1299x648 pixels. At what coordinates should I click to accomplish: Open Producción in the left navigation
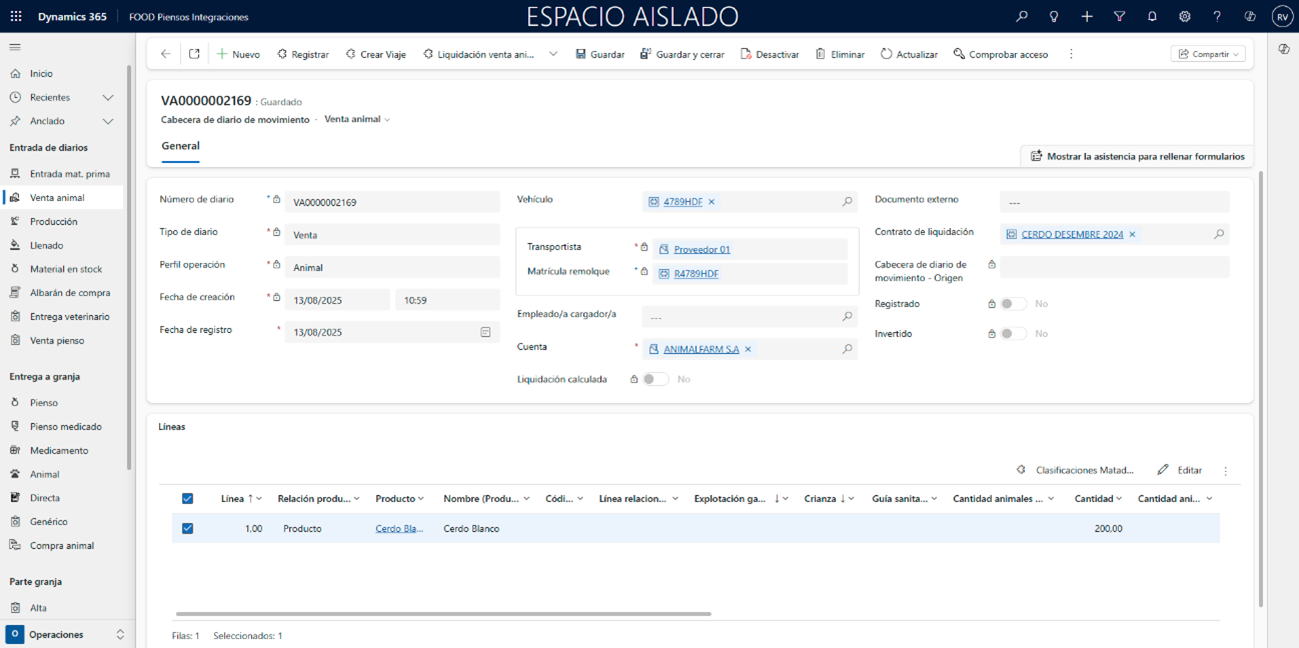coord(53,221)
